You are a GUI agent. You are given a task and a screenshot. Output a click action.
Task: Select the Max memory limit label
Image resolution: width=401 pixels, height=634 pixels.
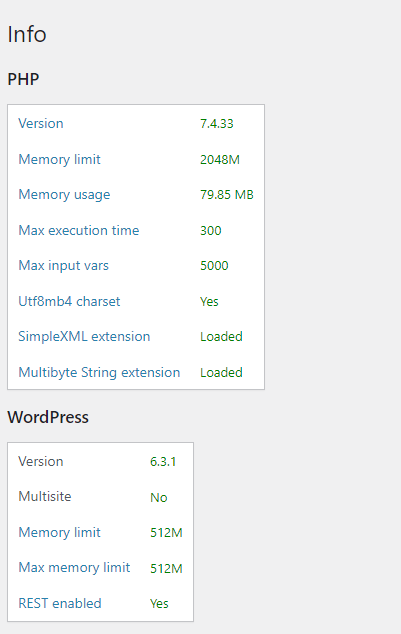74,567
